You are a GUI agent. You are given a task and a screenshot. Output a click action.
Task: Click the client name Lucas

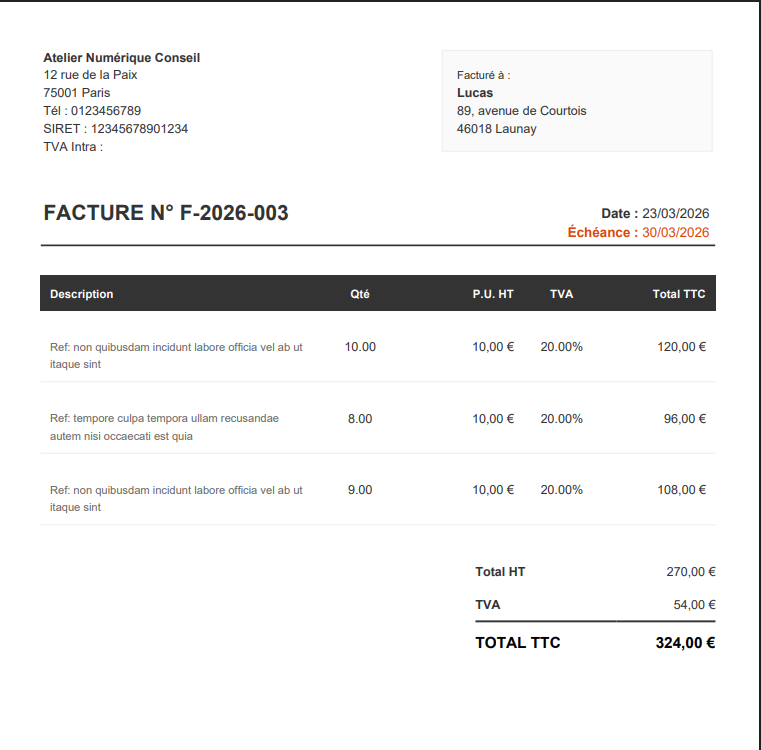(475, 93)
